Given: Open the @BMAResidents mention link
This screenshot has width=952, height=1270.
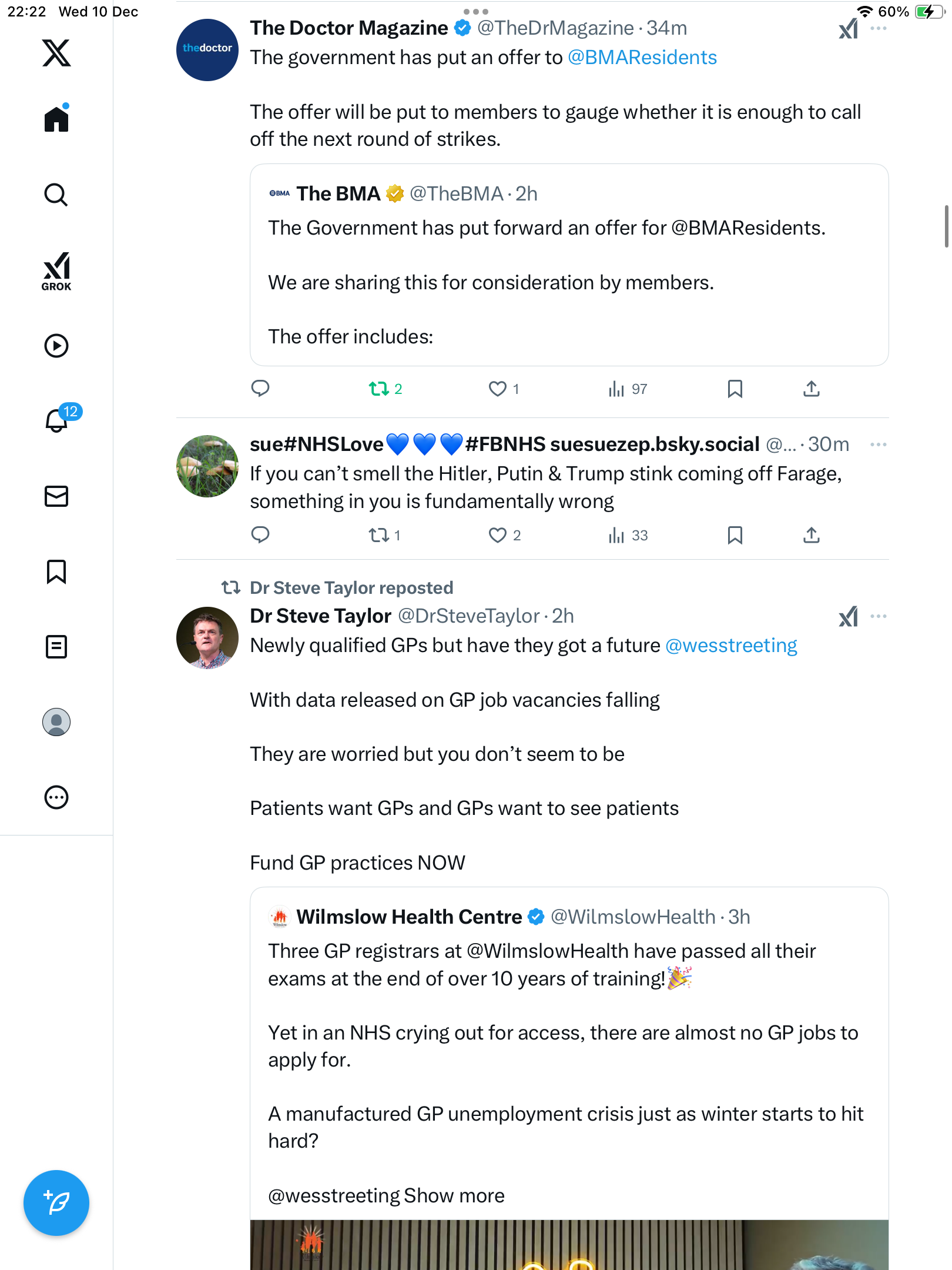Looking at the screenshot, I should point(642,58).
